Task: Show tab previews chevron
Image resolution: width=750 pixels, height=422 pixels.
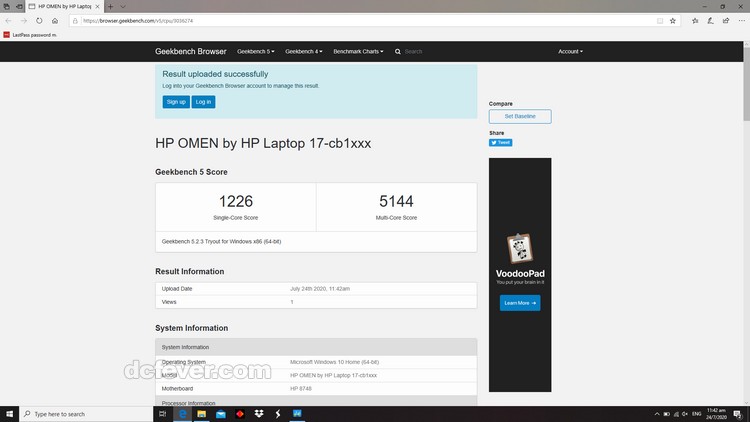Action: [x=123, y=7]
